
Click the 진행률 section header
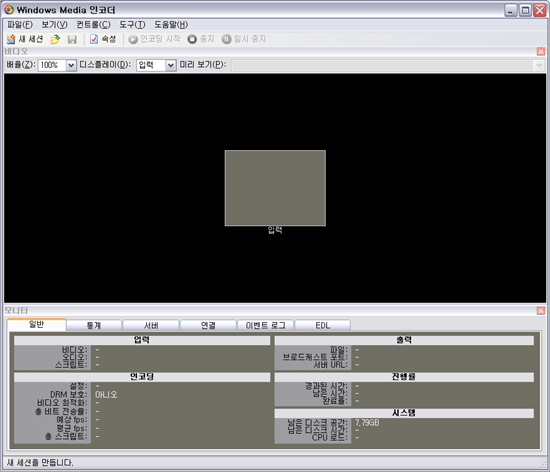tap(404, 377)
